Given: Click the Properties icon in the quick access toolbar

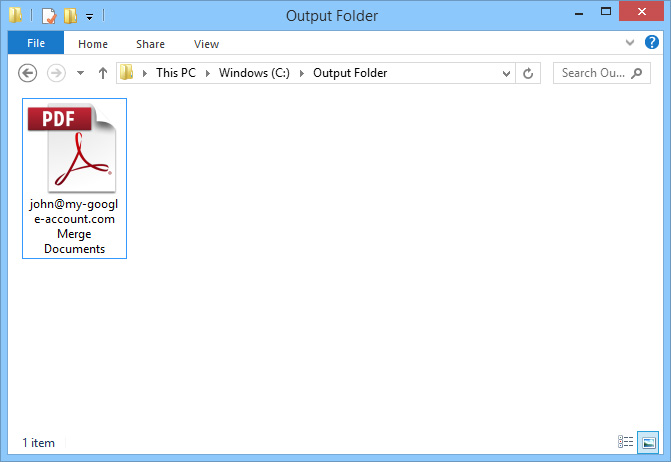Looking at the screenshot, I should click(49, 16).
